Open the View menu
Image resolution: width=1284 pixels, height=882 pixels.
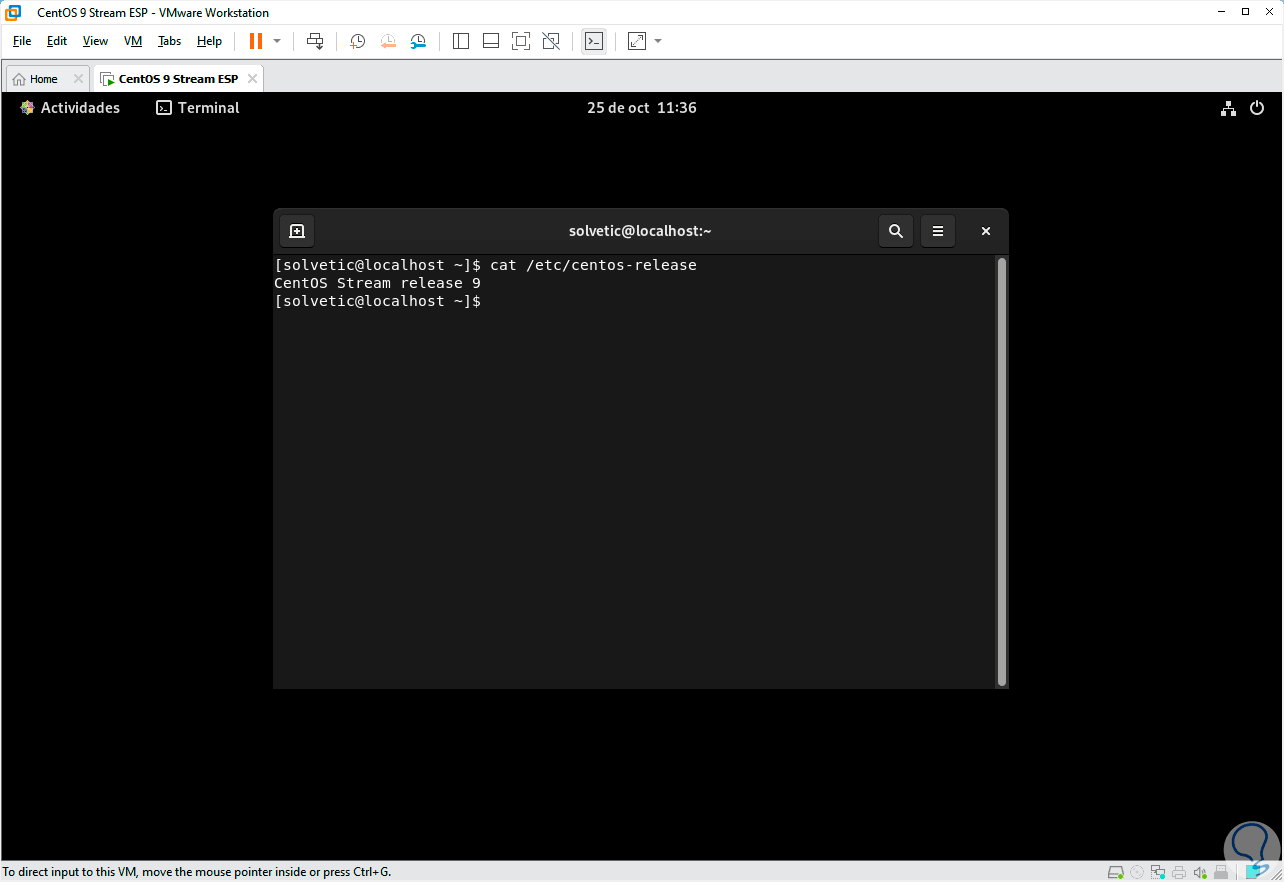pyautogui.click(x=95, y=41)
